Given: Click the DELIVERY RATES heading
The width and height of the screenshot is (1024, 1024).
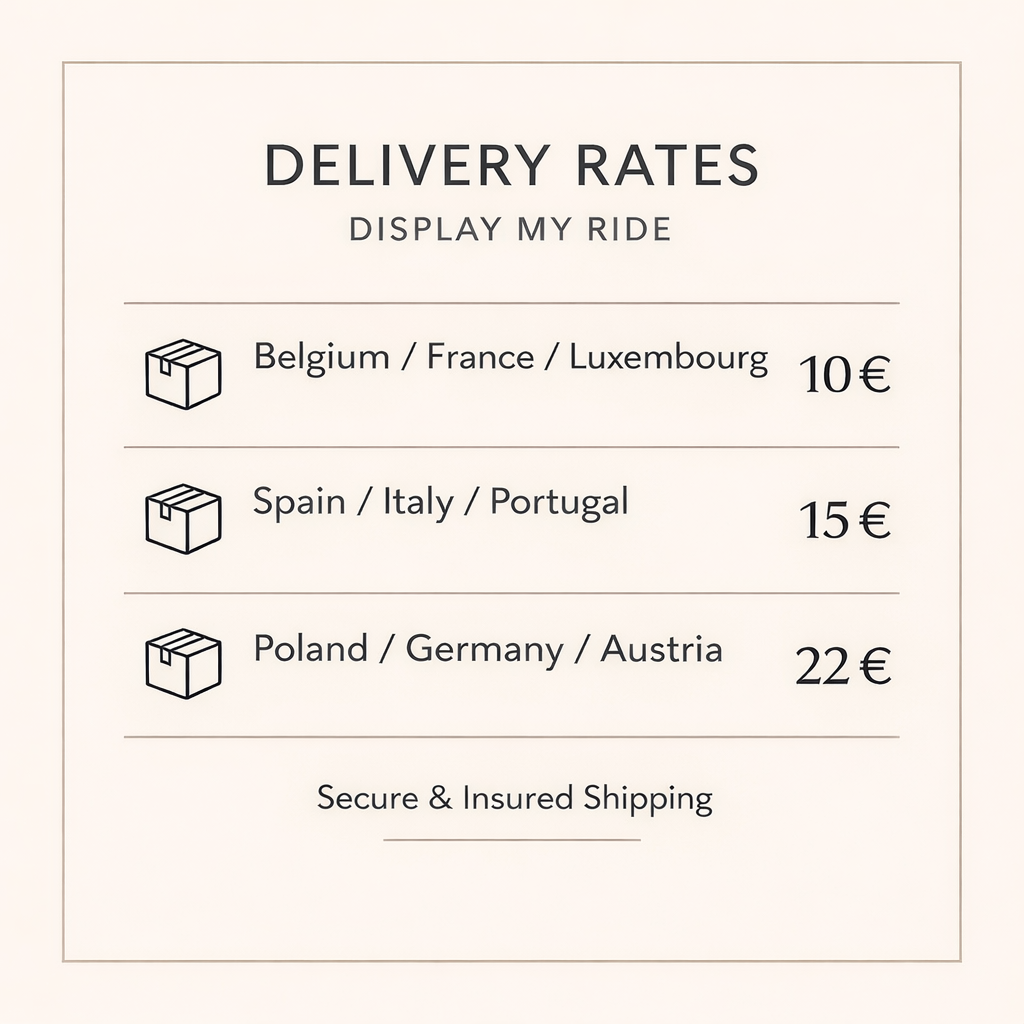Looking at the screenshot, I should pyautogui.click(x=511, y=166).
